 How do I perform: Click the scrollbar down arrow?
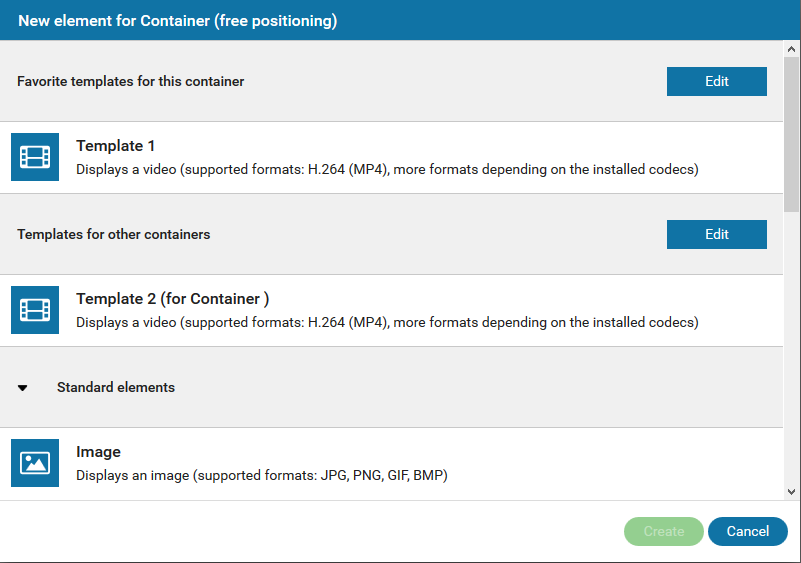[x=791, y=491]
